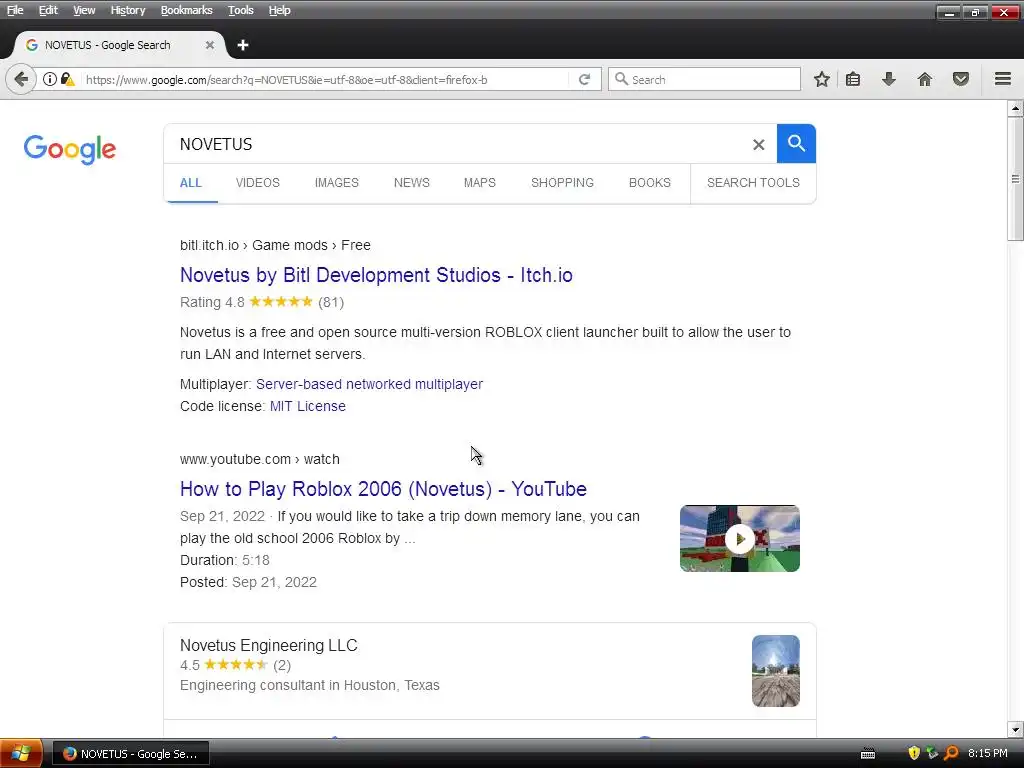The height and width of the screenshot is (768, 1024).
Task: Open the Help menu
Action: coord(280,10)
